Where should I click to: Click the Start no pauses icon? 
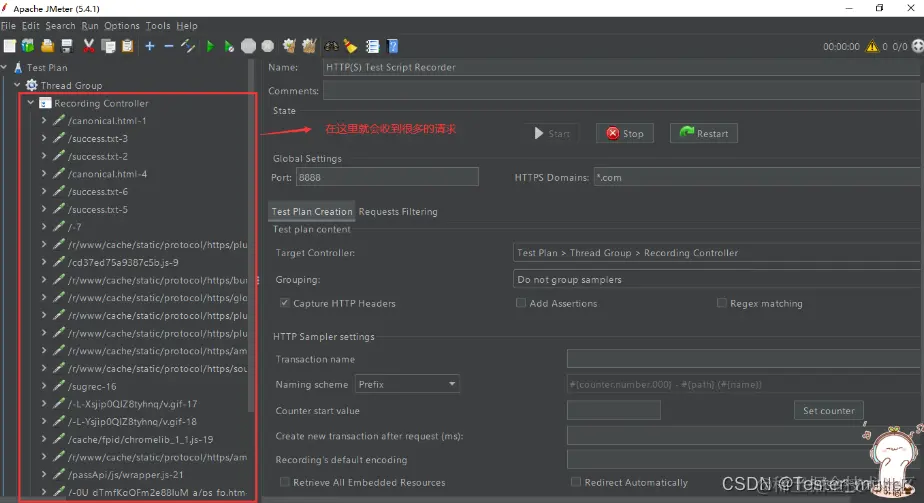point(229,46)
